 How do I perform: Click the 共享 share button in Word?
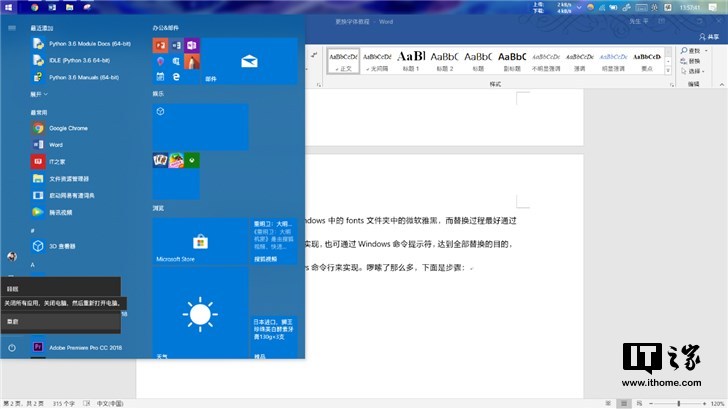tap(709, 36)
